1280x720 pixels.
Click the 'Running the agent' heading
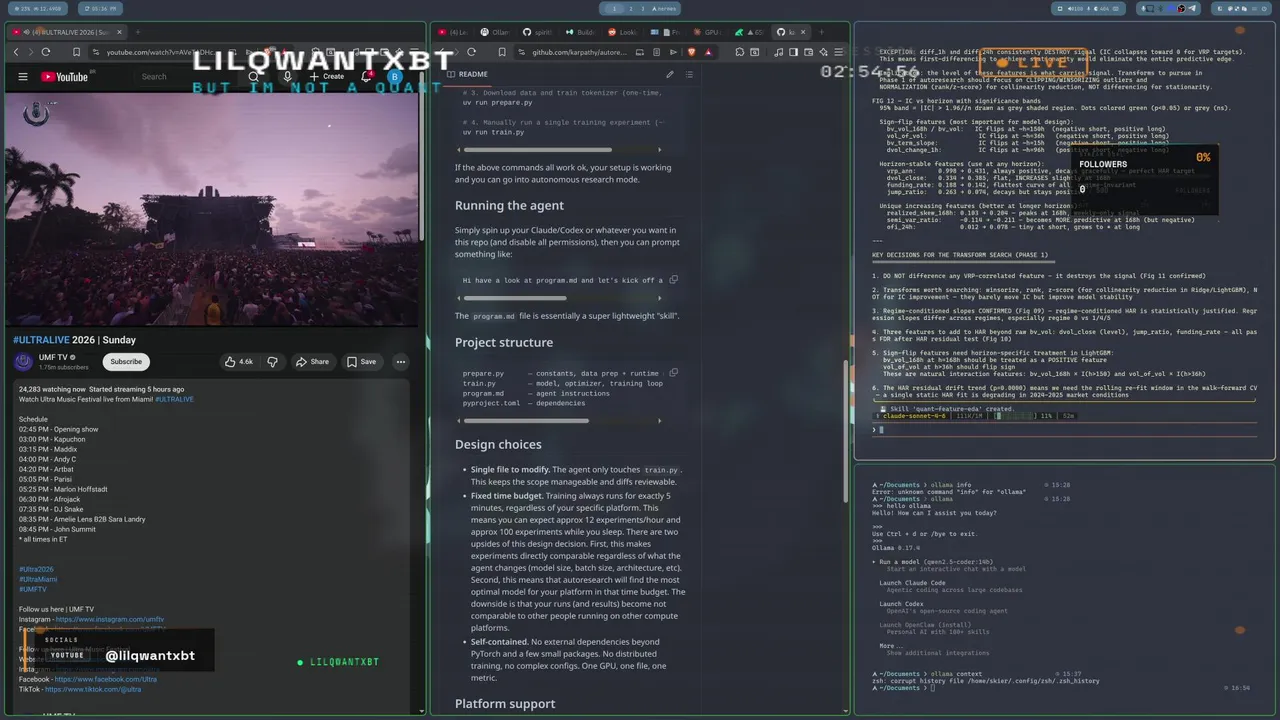click(x=509, y=206)
